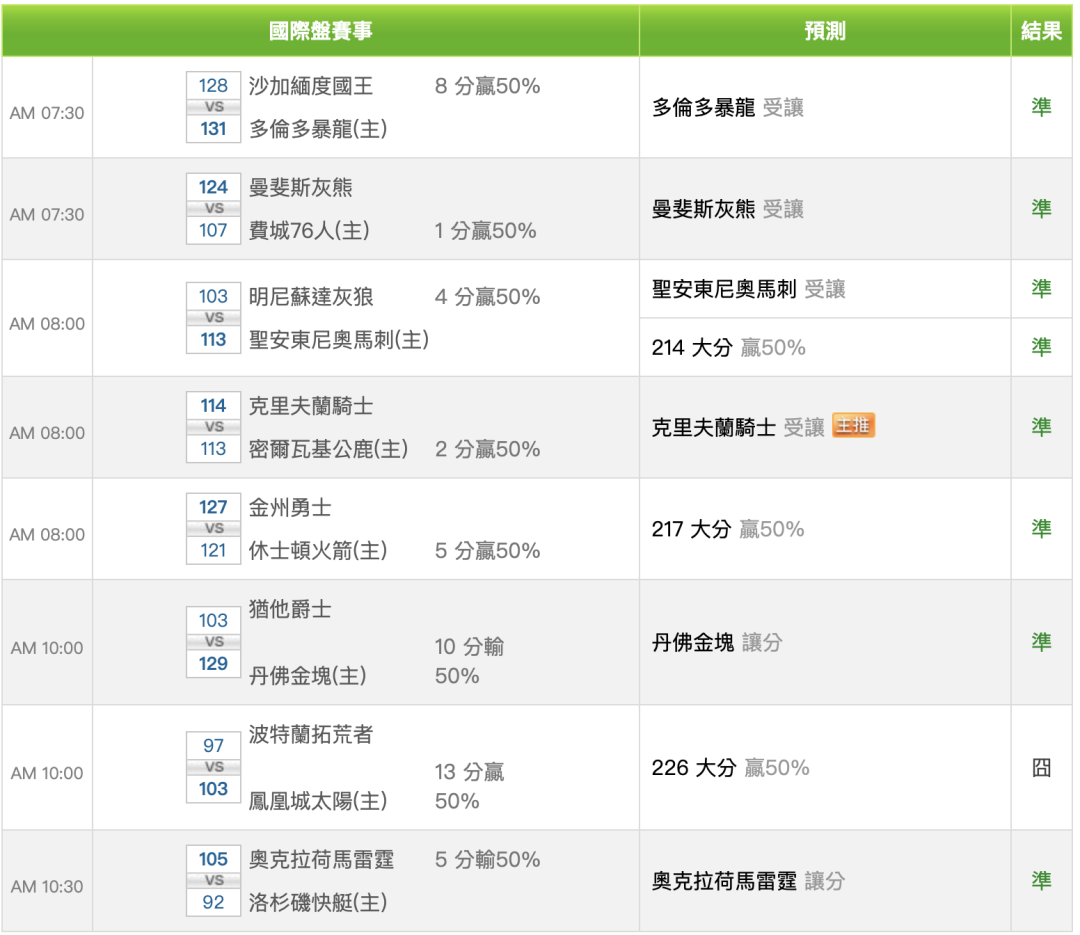
Task: Select team name 沙加緬度國王
Action: (311, 86)
